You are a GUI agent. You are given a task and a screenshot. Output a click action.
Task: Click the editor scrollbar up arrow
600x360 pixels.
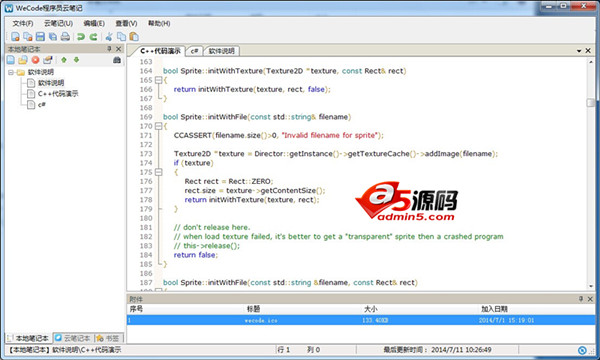pos(591,62)
